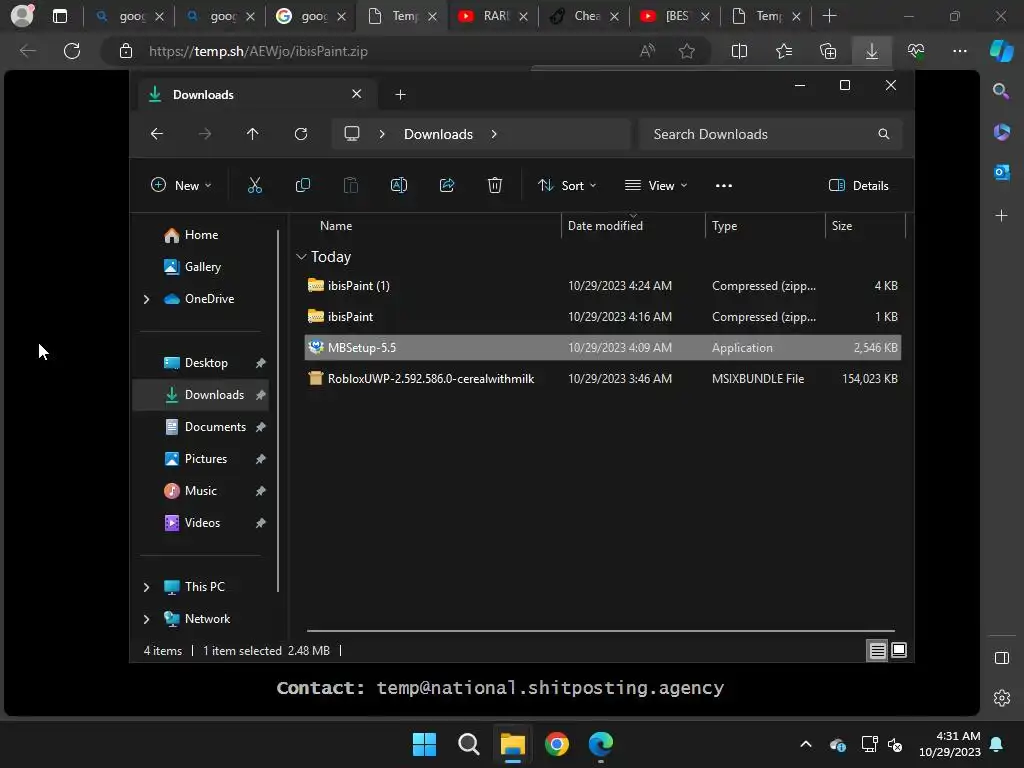This screenshot has width=1024, height=768.
Task: Click the horizontal scrollbar in file list
Action: (x=601, y=631)
